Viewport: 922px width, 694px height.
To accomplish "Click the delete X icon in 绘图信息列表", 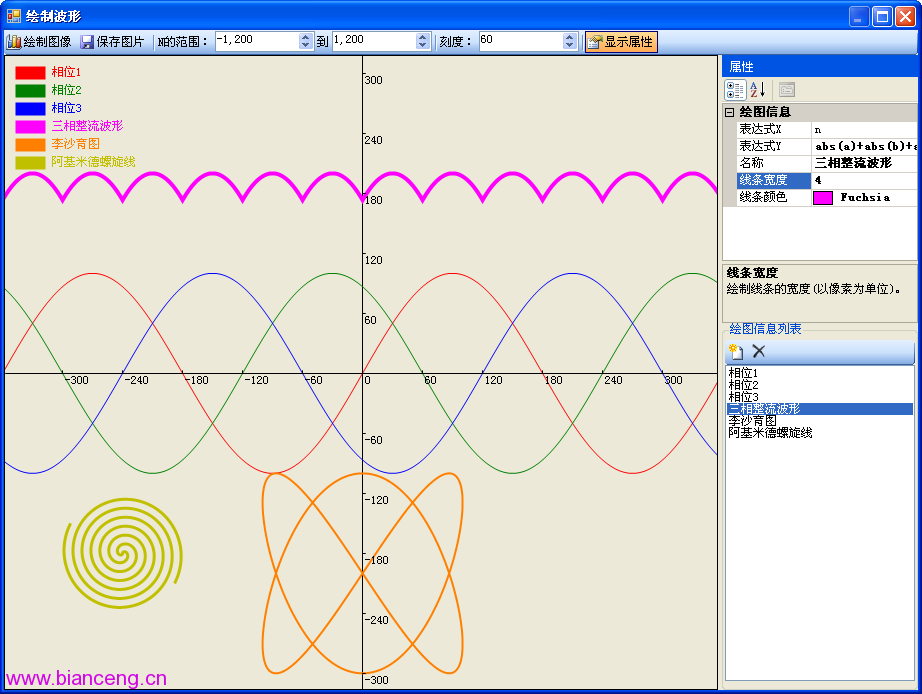I will pos(759,352).
